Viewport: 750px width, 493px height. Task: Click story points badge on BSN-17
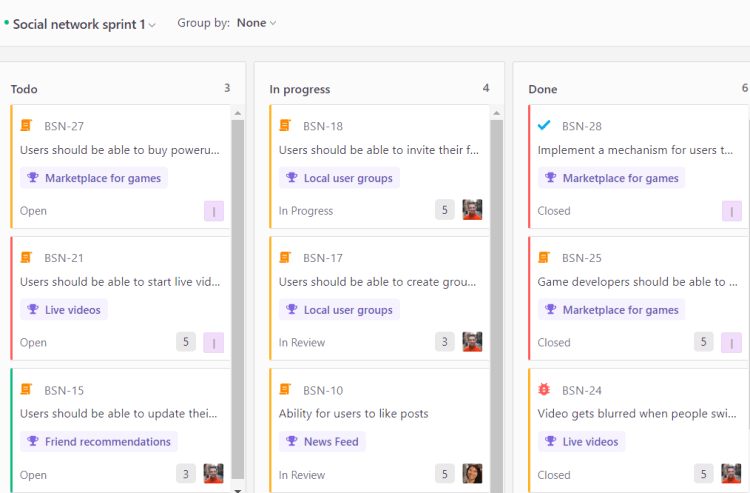pyautogui.click(x=445, y=342)
